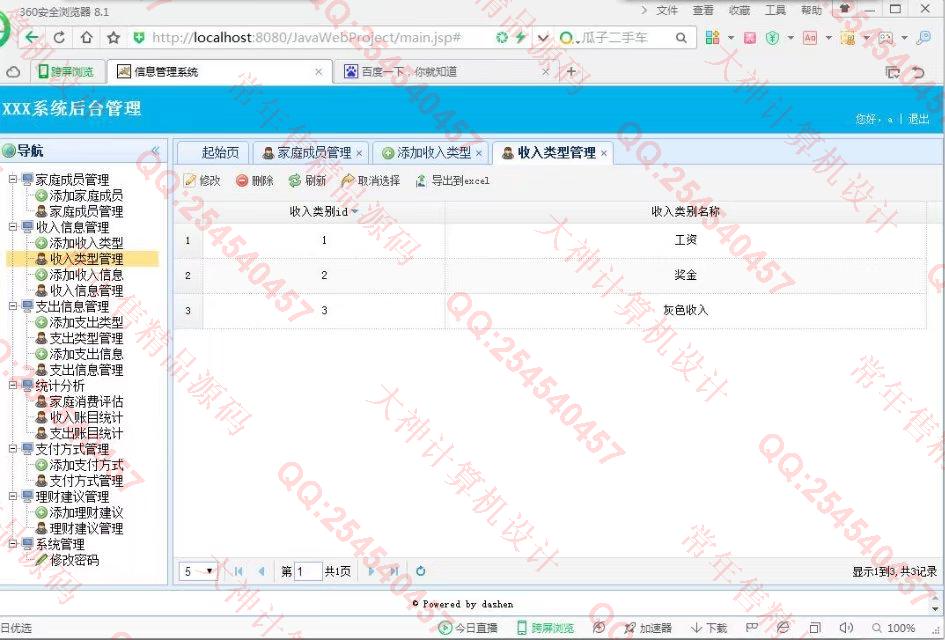Click 今日直播 status bar icon

[x=468, y=628]
